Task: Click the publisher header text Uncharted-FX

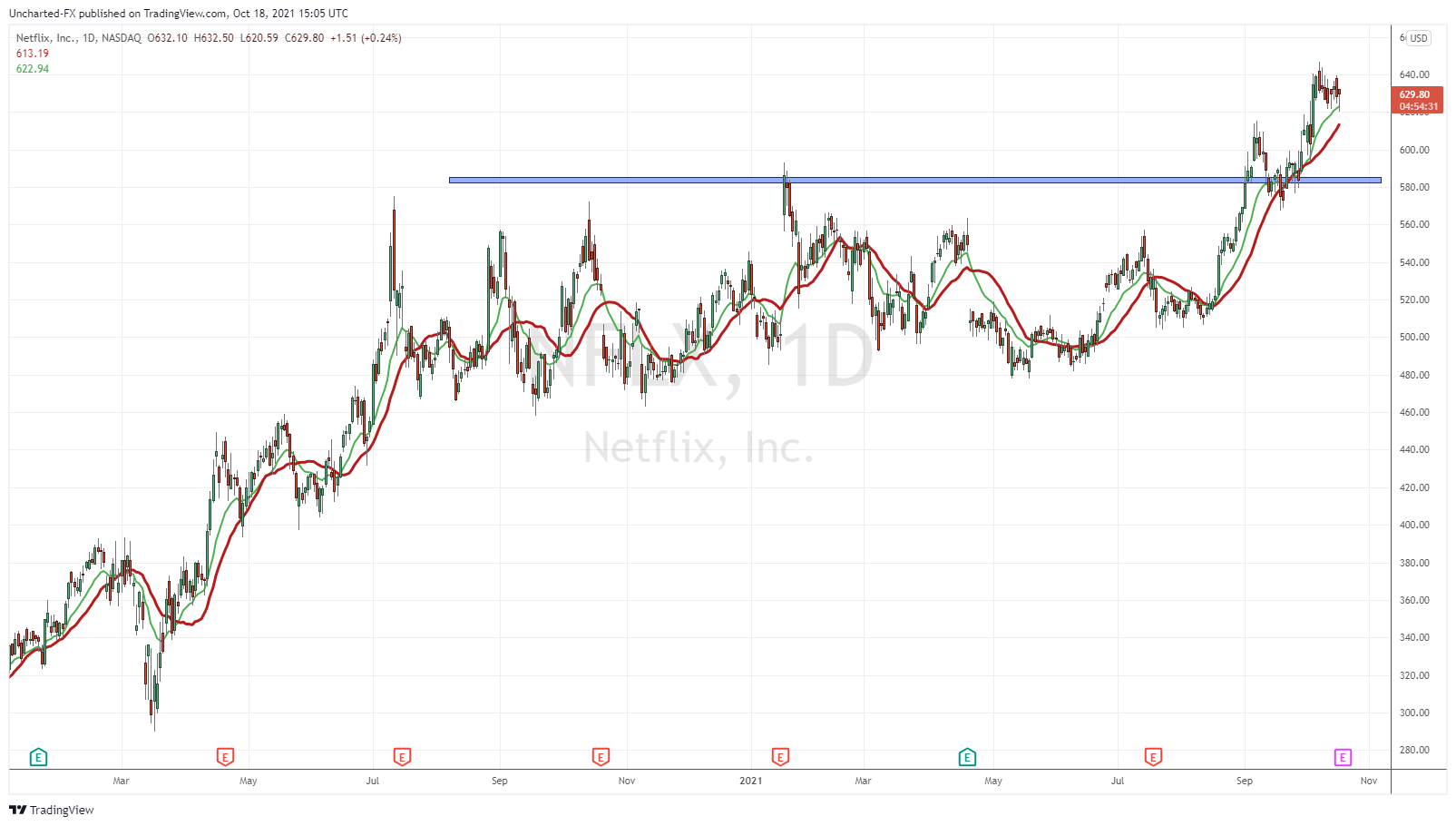Action: 42,14
